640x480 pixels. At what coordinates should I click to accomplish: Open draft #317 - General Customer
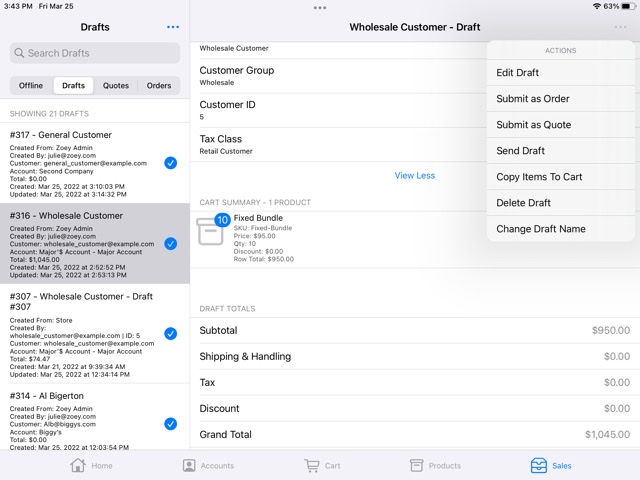(x=95, y=163)
